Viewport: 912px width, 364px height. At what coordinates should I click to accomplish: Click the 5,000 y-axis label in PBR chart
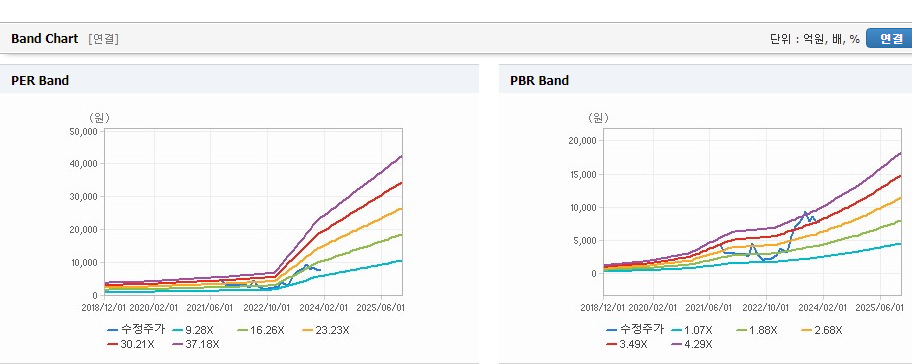point(585,240)
